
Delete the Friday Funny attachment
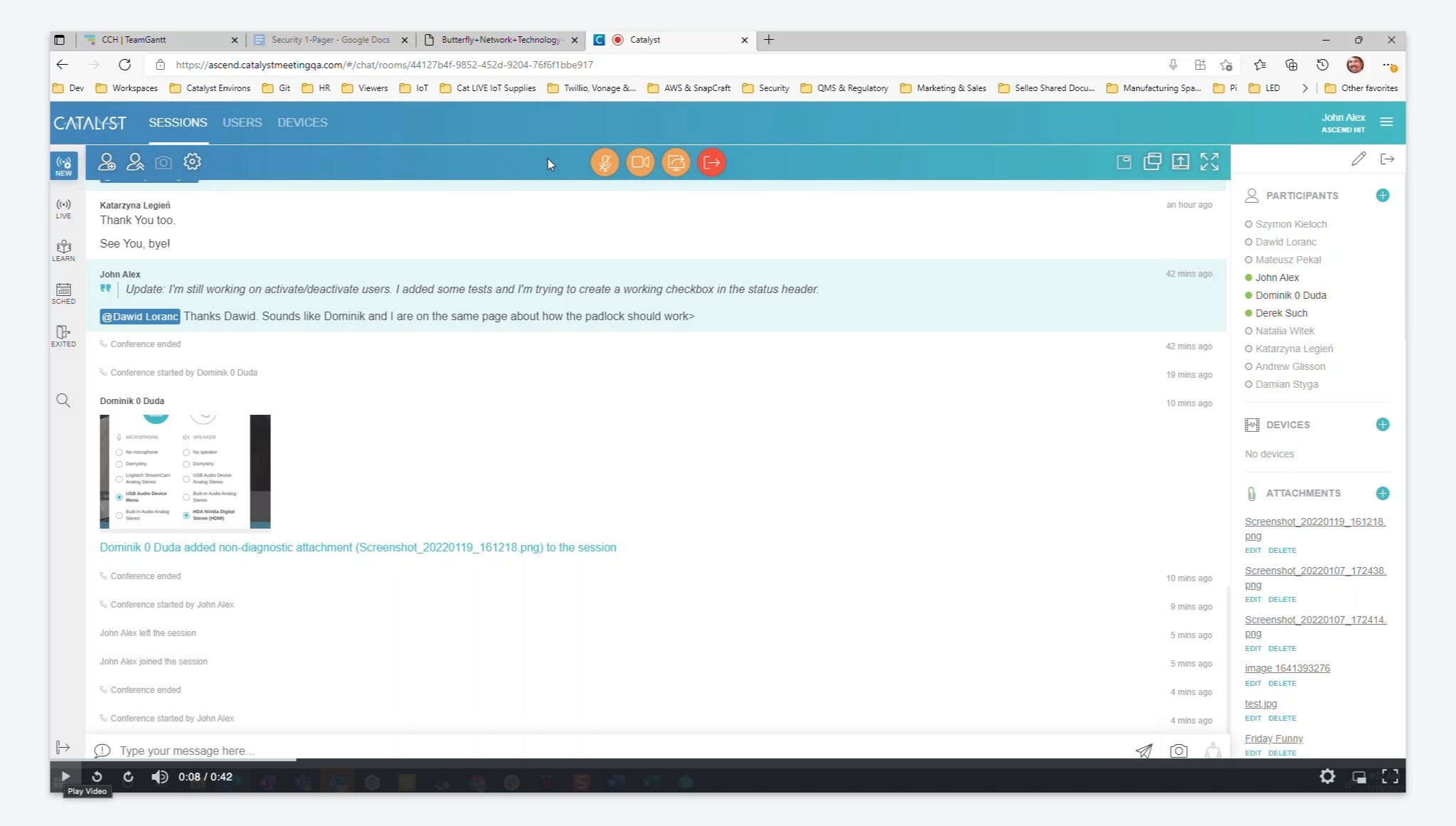pos(1282,753)
